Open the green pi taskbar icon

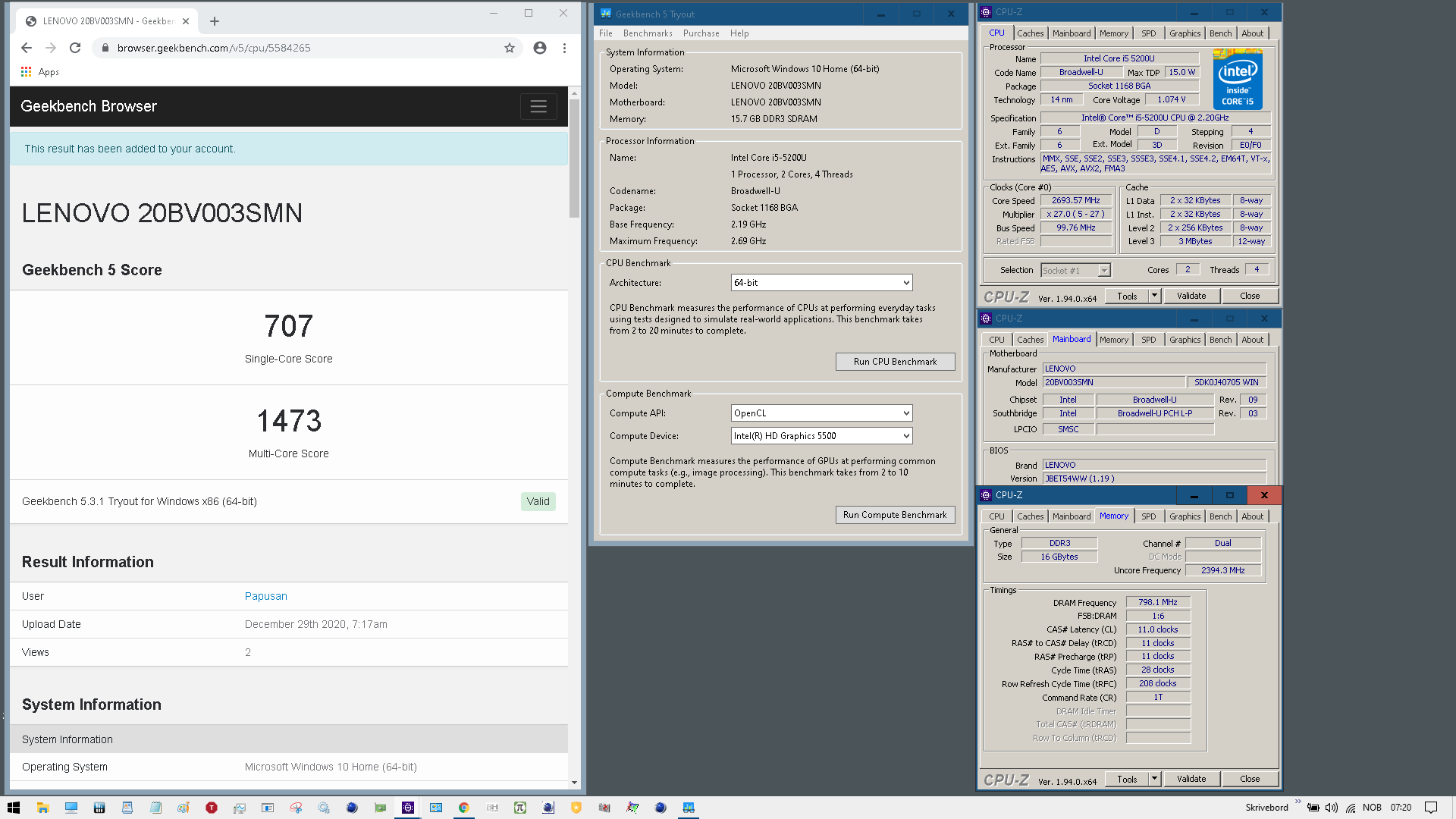(x=520, y=808)
